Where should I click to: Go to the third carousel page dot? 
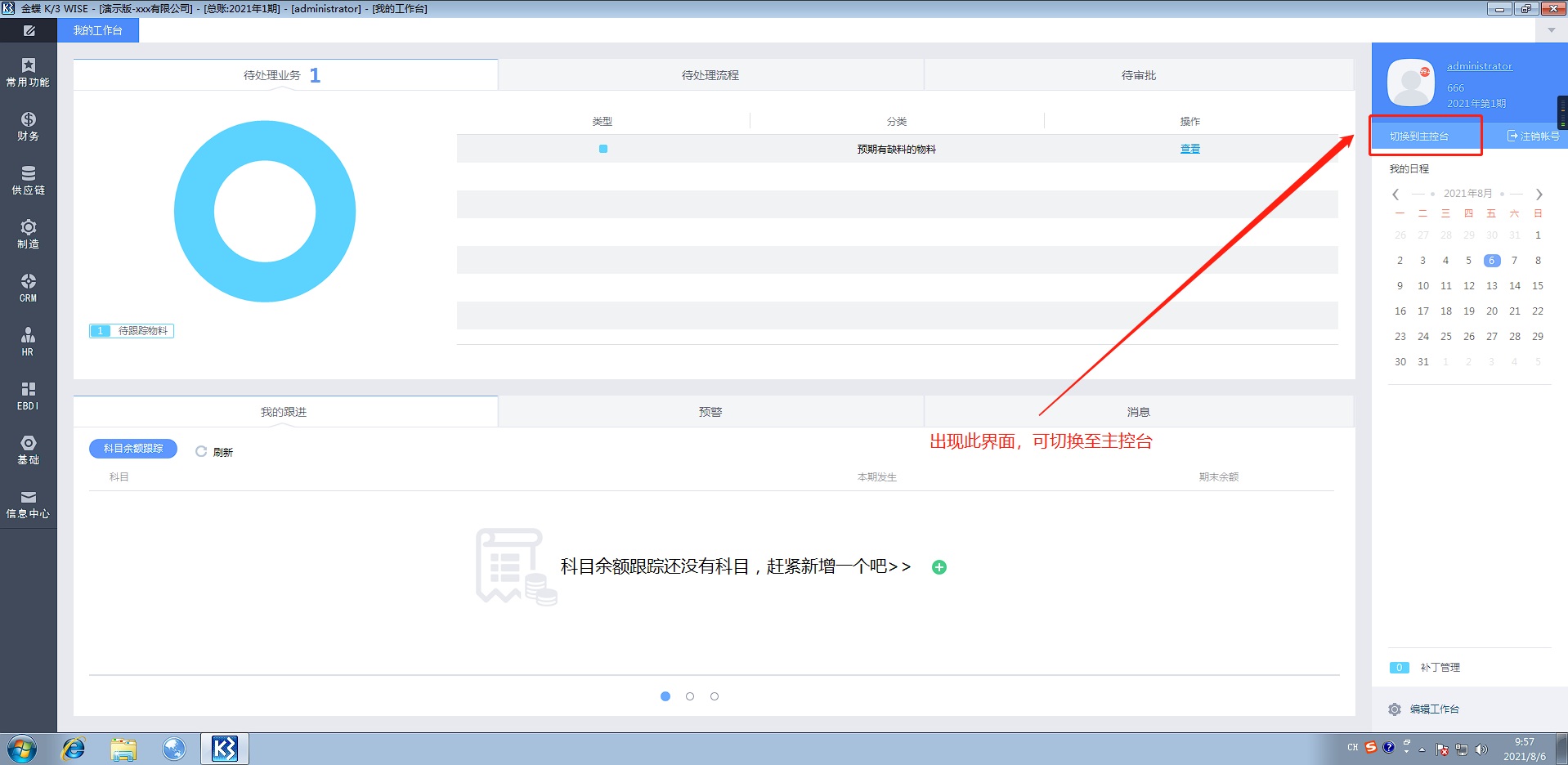click(715, 696)
